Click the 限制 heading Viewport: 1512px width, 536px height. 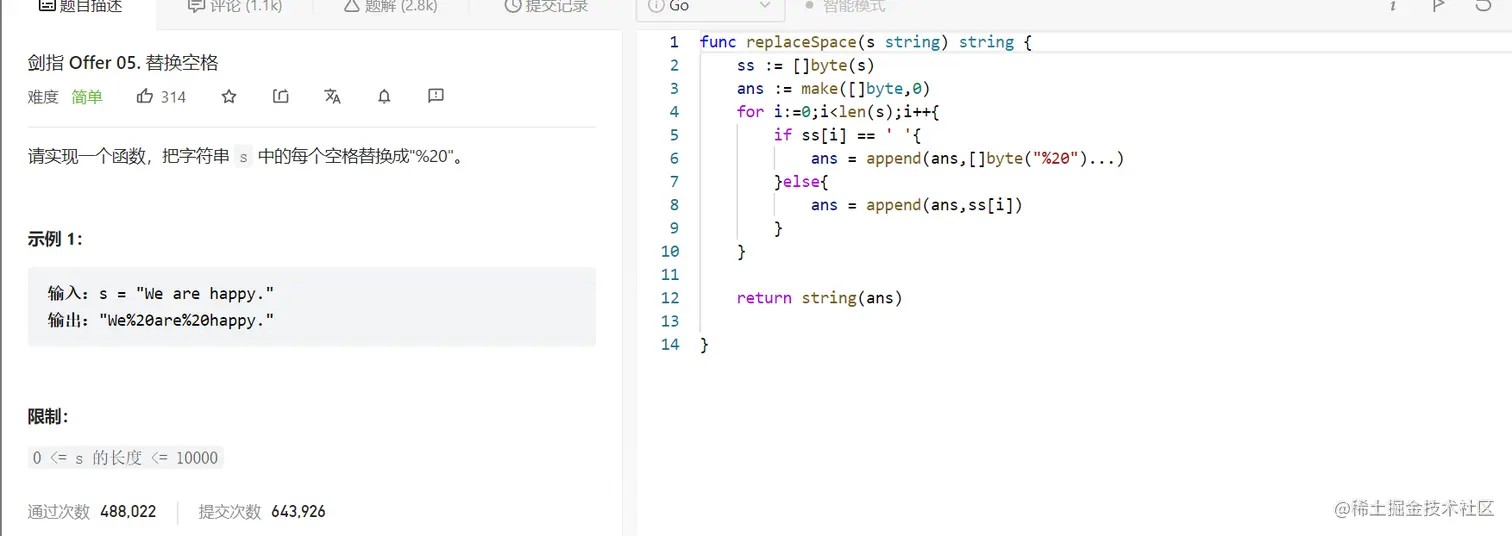(48, 417)
